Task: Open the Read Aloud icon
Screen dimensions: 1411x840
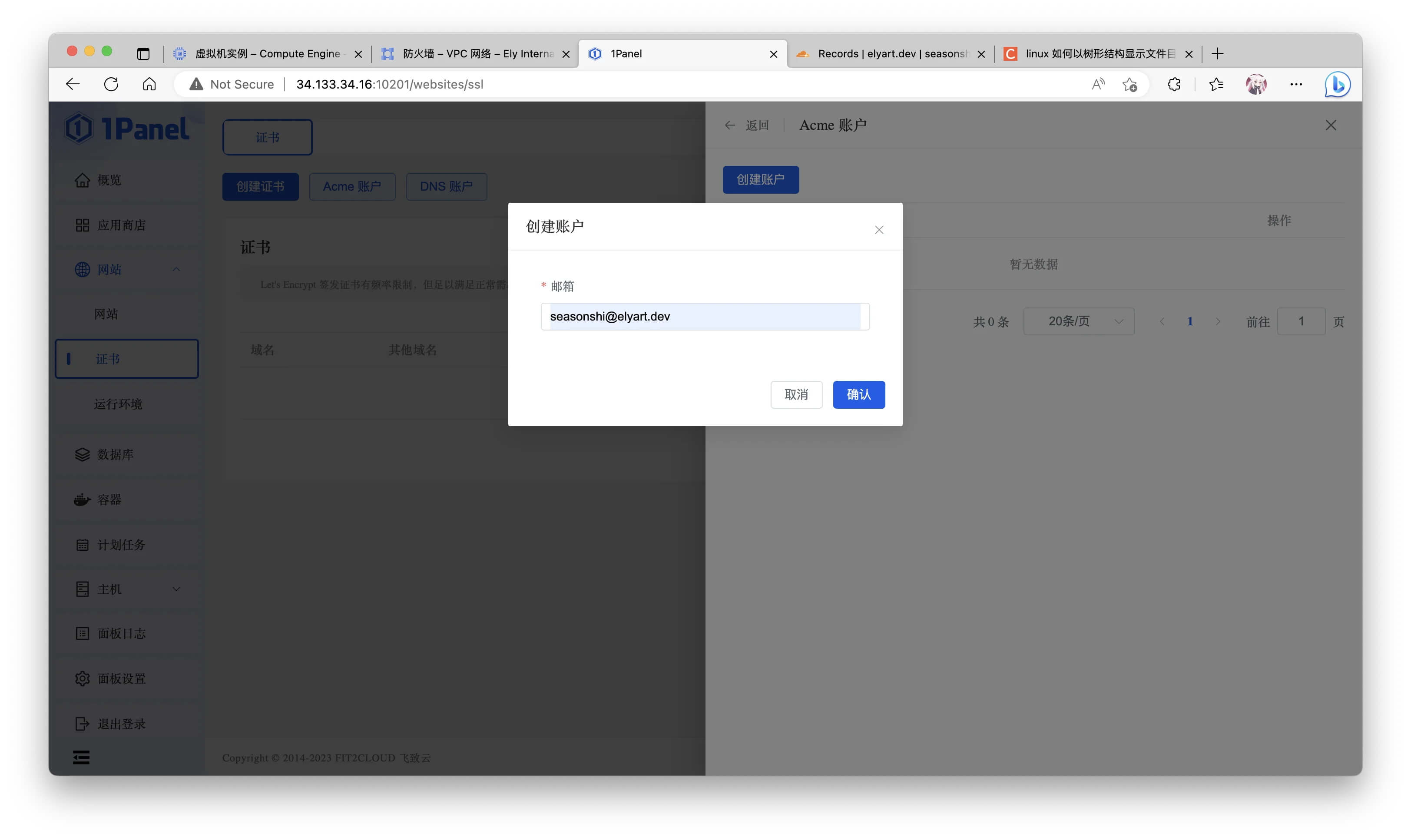Action: click(x=1098, y=84)
